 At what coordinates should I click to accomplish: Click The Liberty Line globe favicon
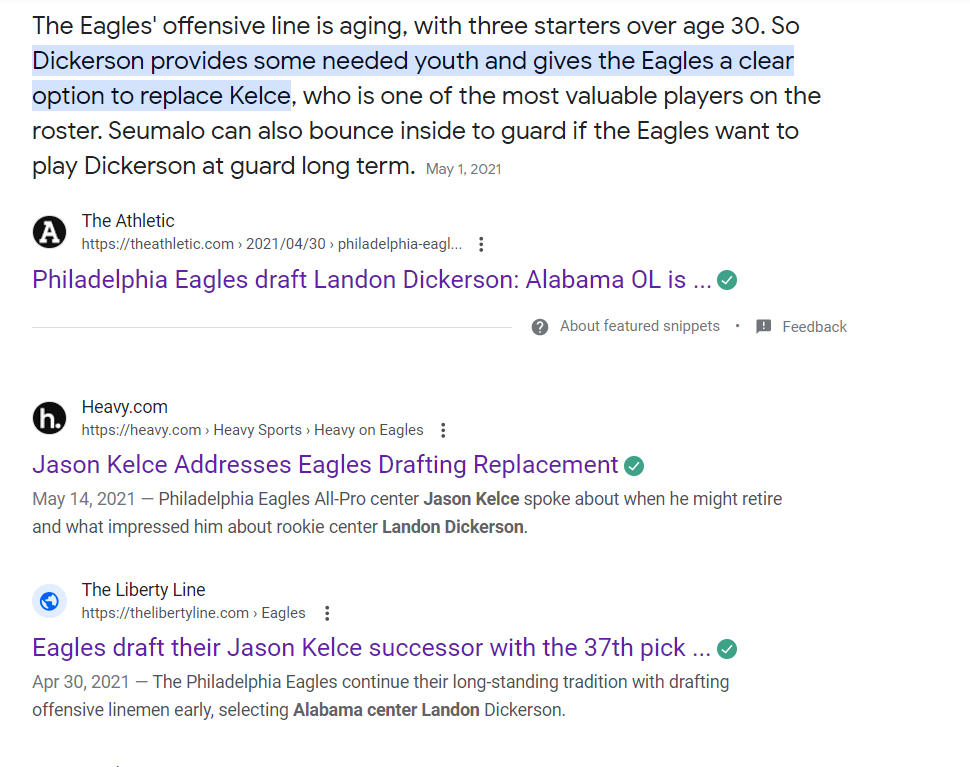[49, 601]
